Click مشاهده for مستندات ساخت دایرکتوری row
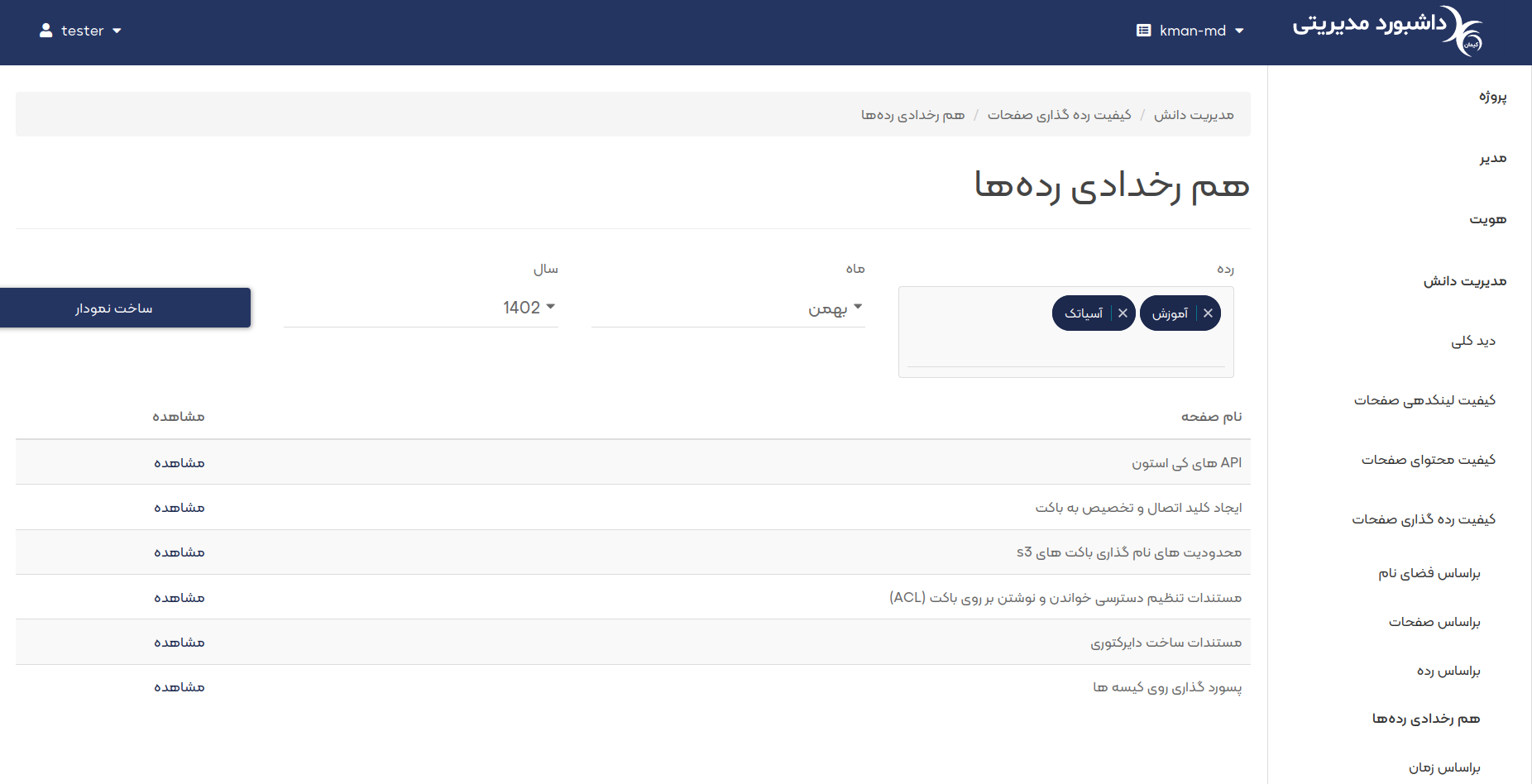Viewport: 1532px width, 784px height. point(180,643)
